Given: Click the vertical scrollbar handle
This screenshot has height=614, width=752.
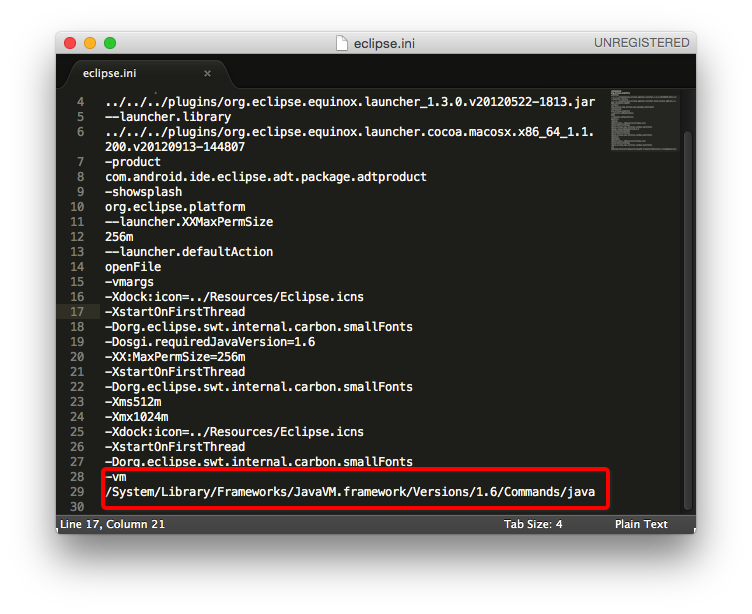Looking at the screenshot, I should pyautogui.click(x=688, y=320).
